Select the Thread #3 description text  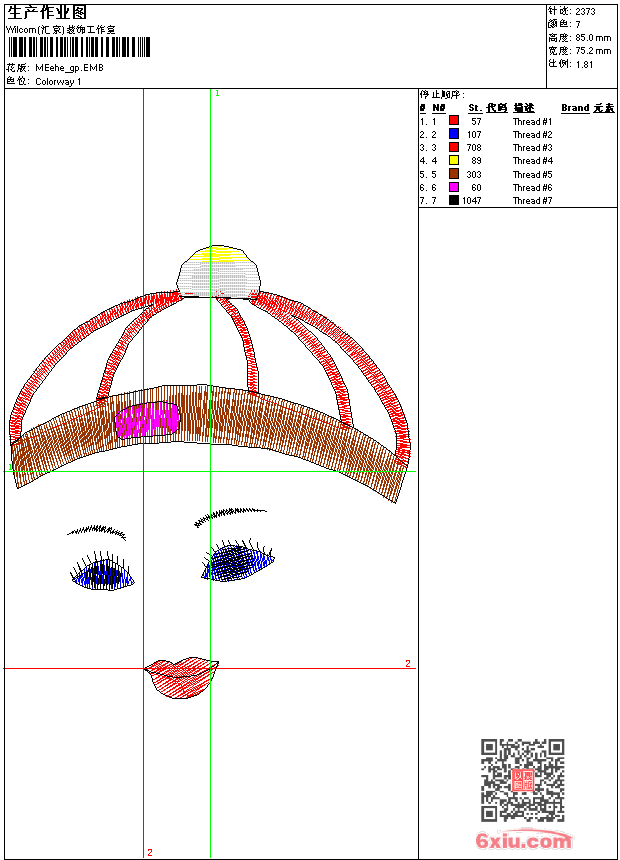coord(532,148)
